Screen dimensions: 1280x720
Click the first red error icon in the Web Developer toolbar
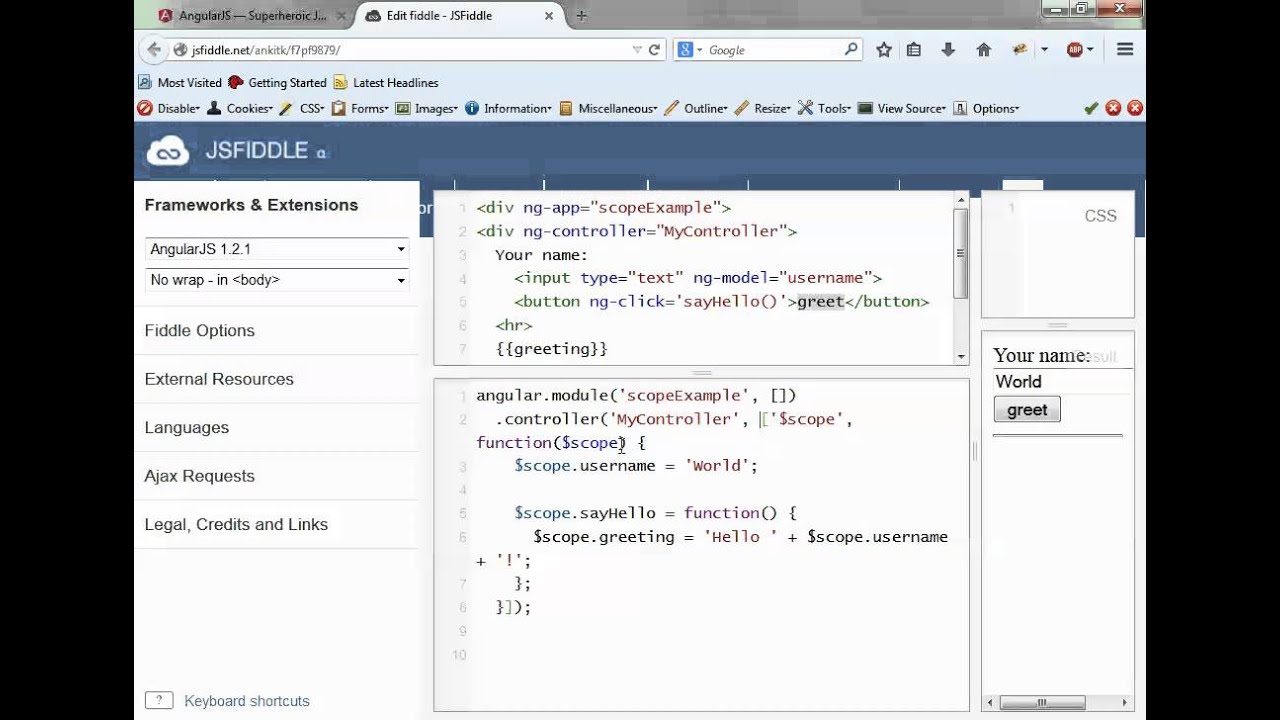(1113, 108)
